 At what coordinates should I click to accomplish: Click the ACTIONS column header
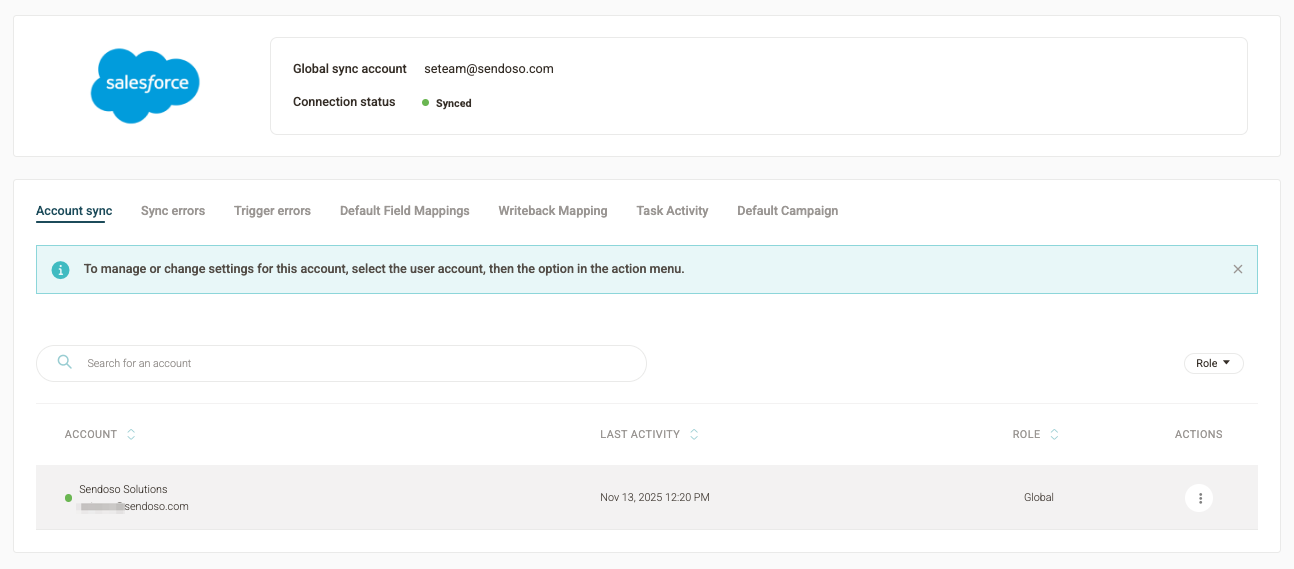point(1199,434)
